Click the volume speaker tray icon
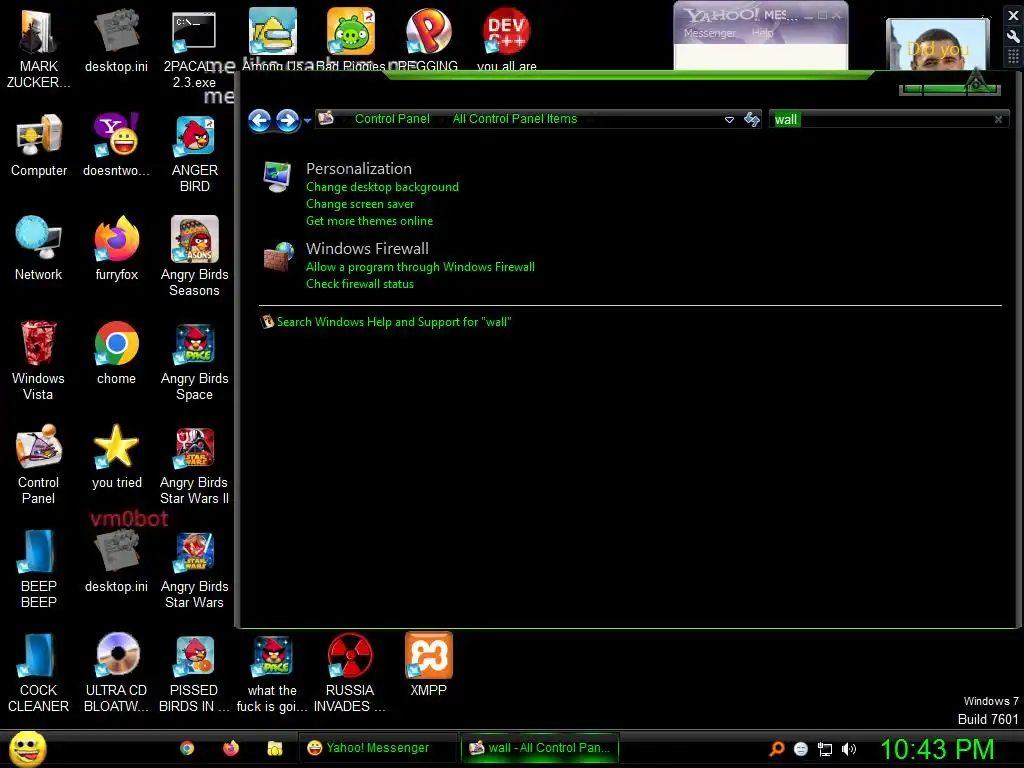 click(849, 749)
